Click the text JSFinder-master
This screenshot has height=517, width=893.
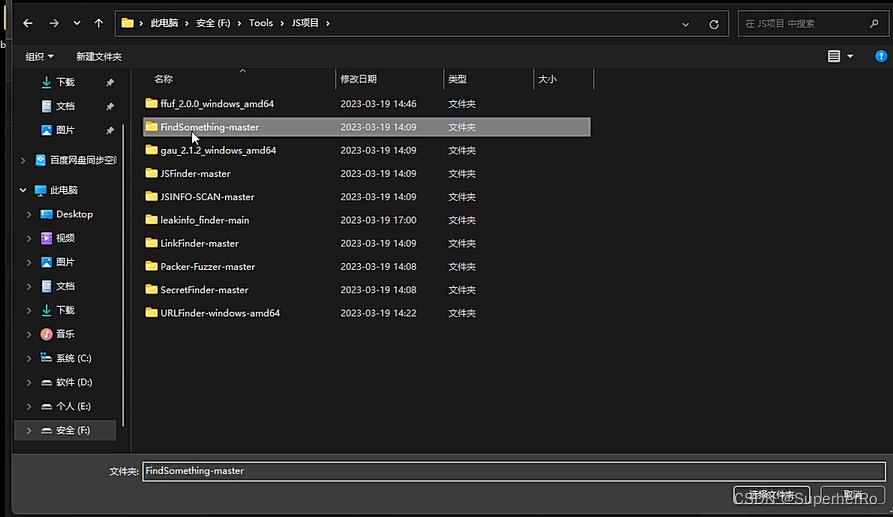195,174
